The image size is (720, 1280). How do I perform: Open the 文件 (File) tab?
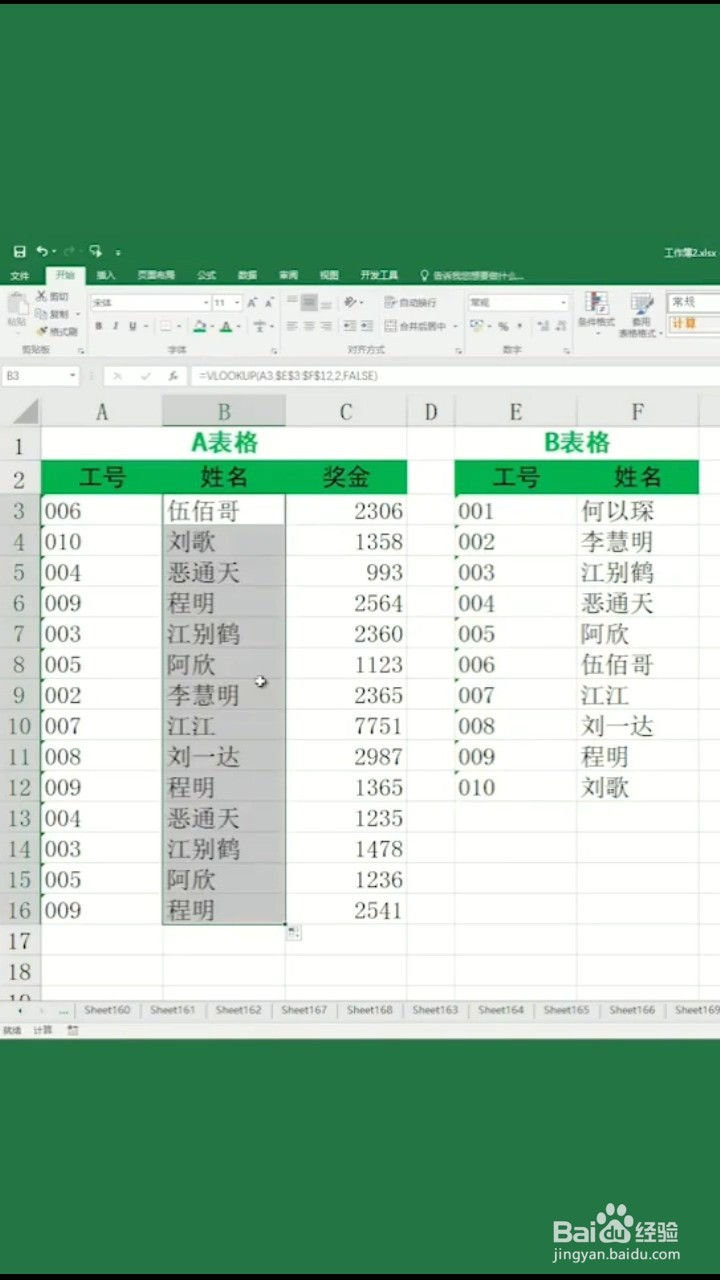click(x=20, y=275)
